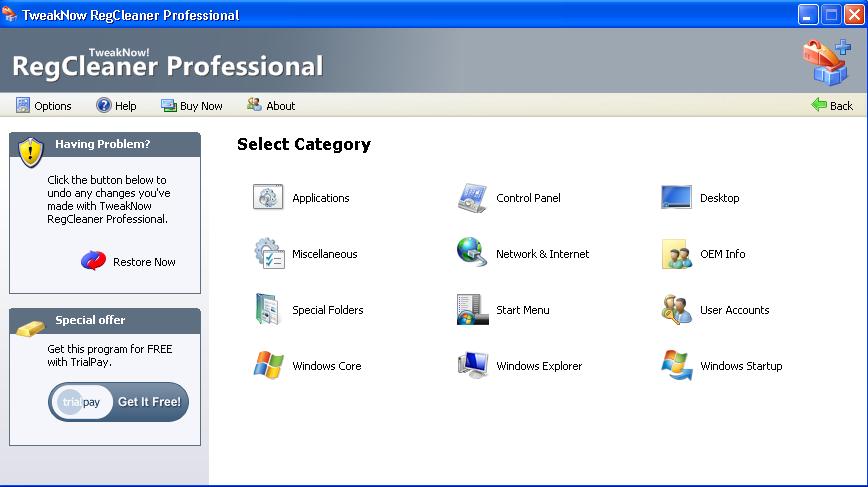Viewport: 868px width, 487px height.
Task: Choose Buy Now in the toolbar
Action: point(201,106)
